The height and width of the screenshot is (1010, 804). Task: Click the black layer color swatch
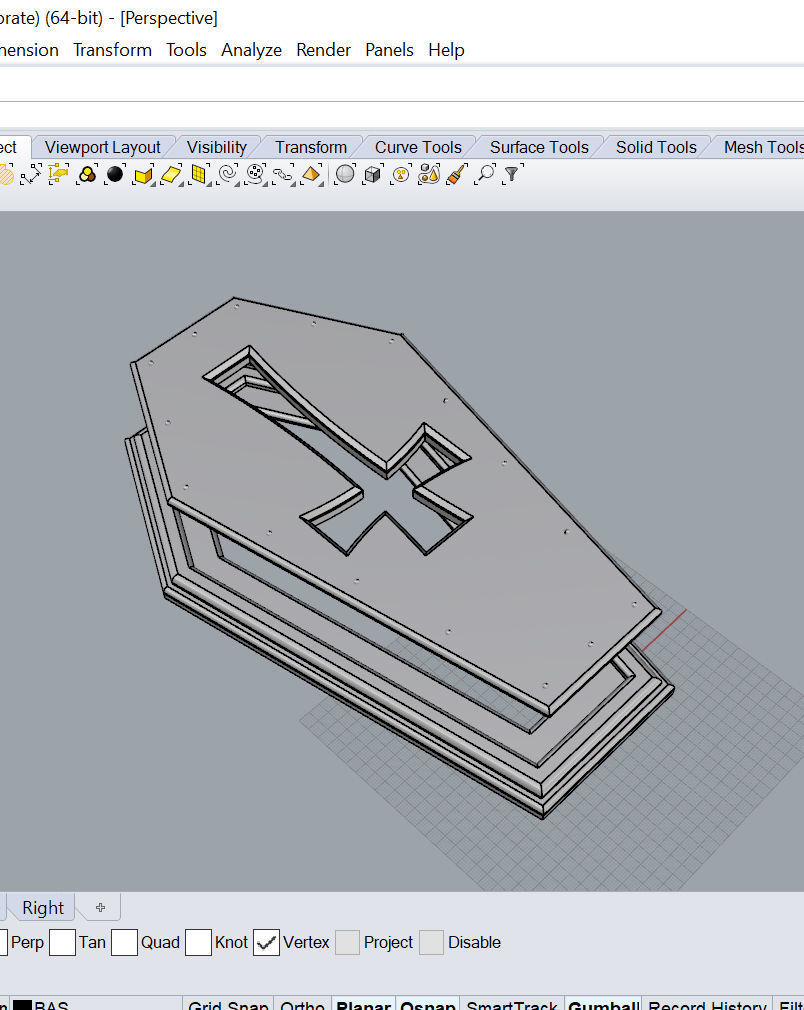point(23,1005)
